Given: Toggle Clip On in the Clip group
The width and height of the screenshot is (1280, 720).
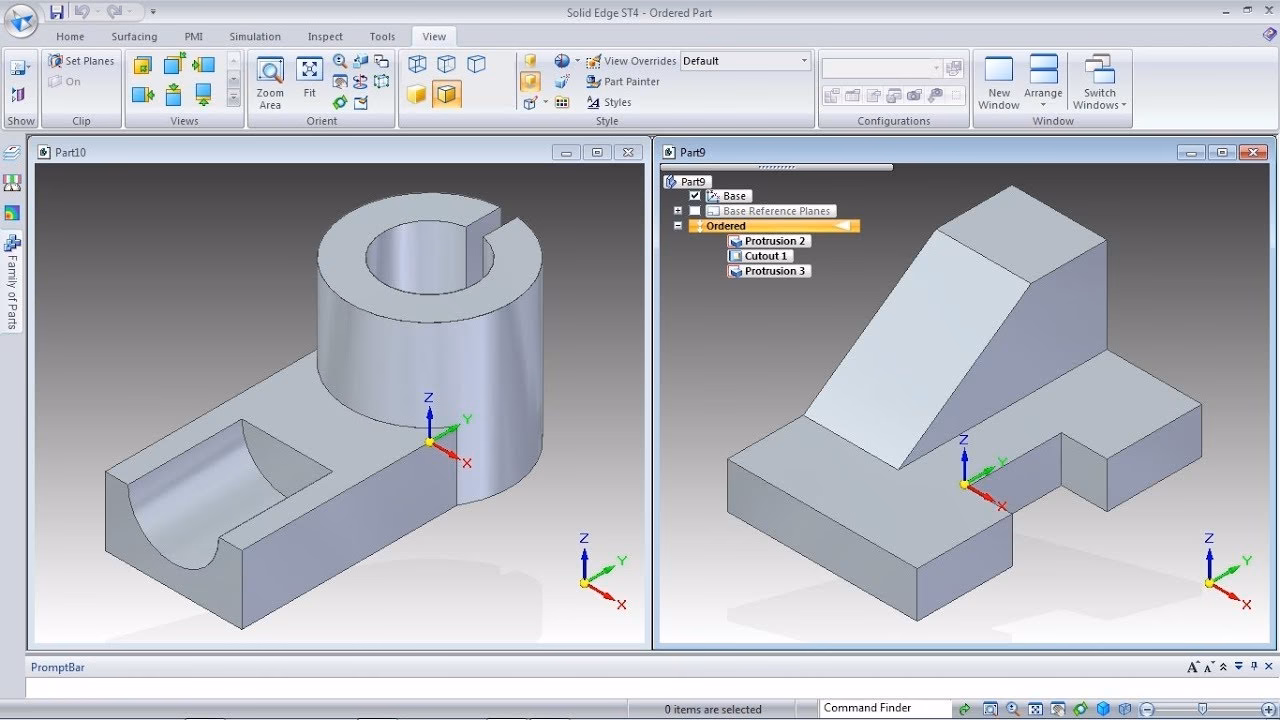Looking at the screenshot, I should pyautogui.click(x=66, y=81).
